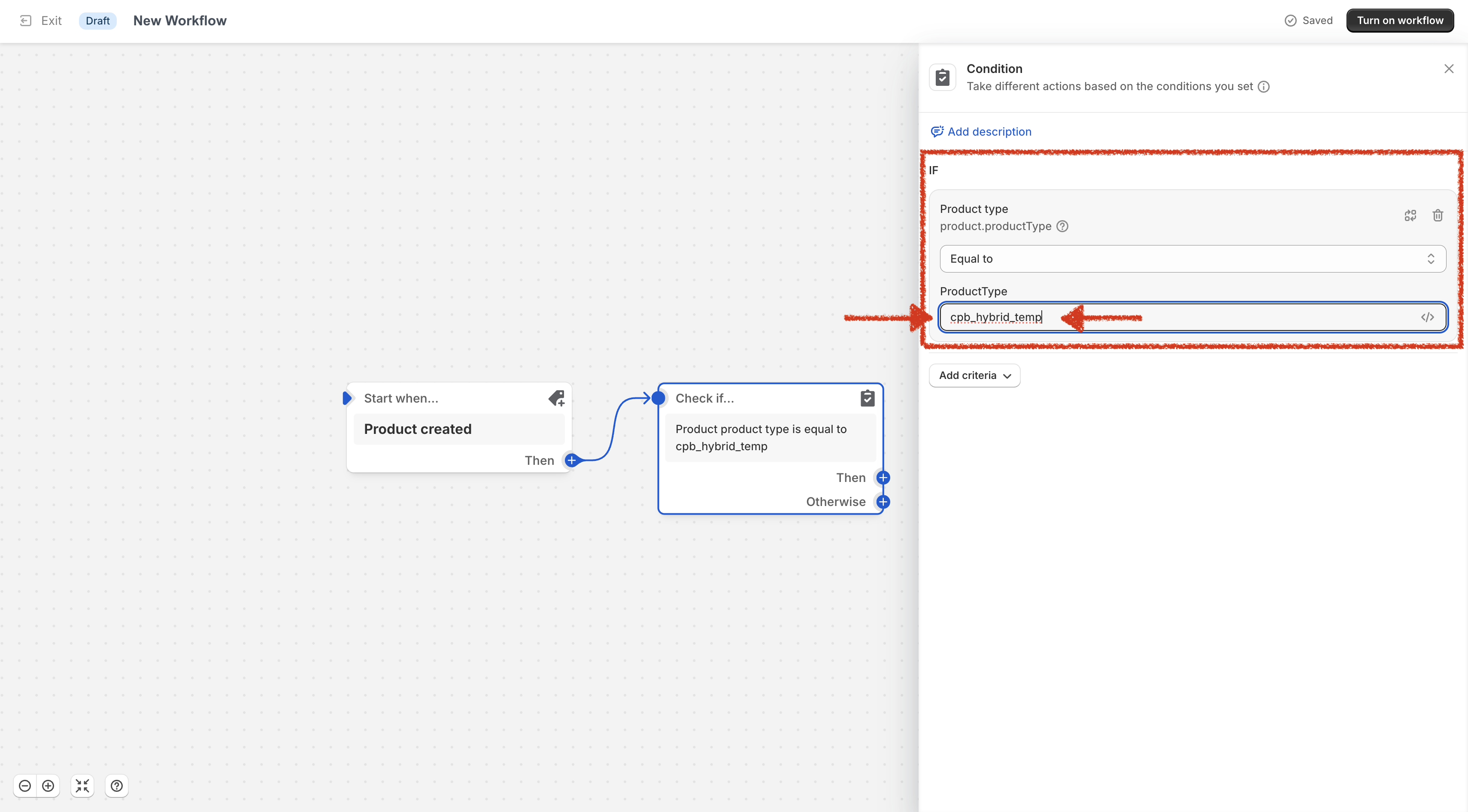
Task: Delete the Product type criterion via trash icon
Action: (1438, 215)
